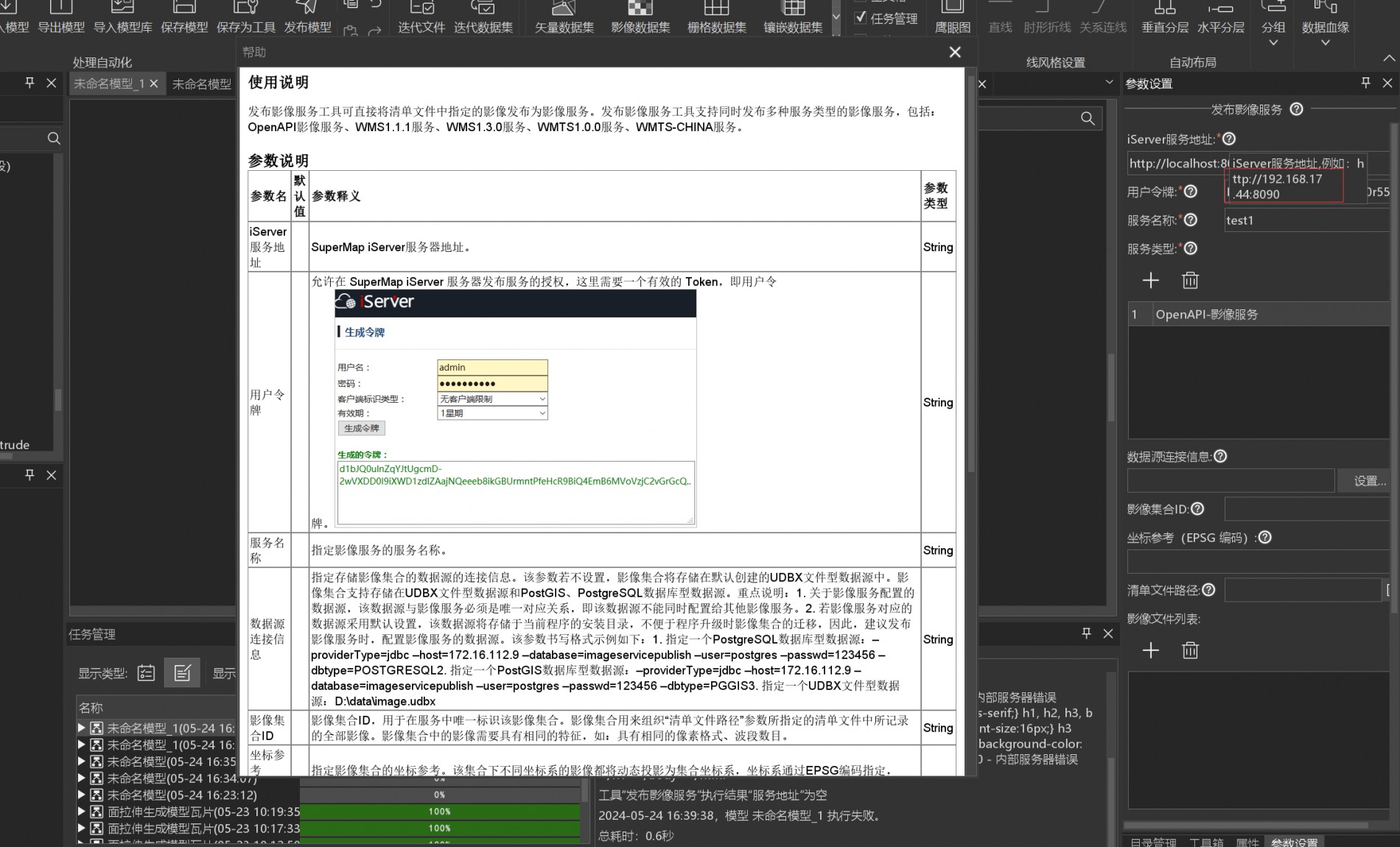Expand 未命名模型(05-24 16:35 task row

coord(82,762)
